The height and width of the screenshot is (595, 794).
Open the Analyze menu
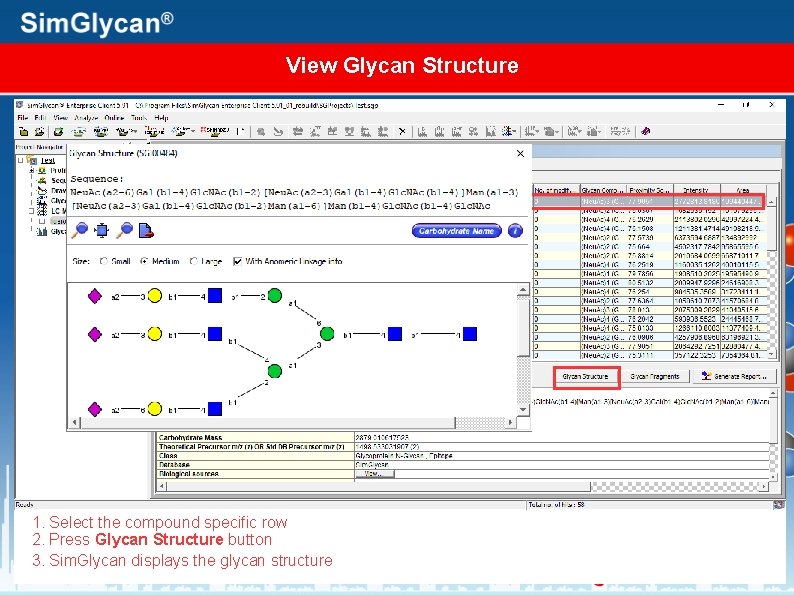(x=86, y=117)
